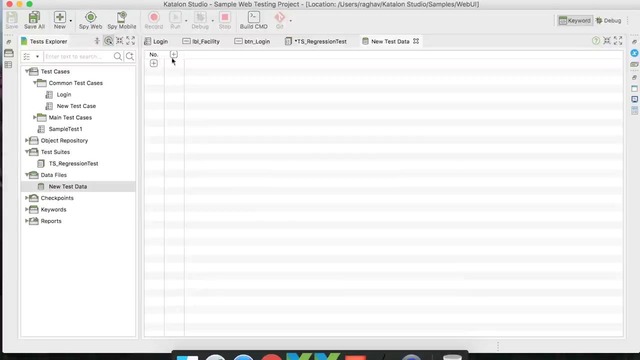
Task: Open the Git dropdown arrow
Action: [291, 21]
